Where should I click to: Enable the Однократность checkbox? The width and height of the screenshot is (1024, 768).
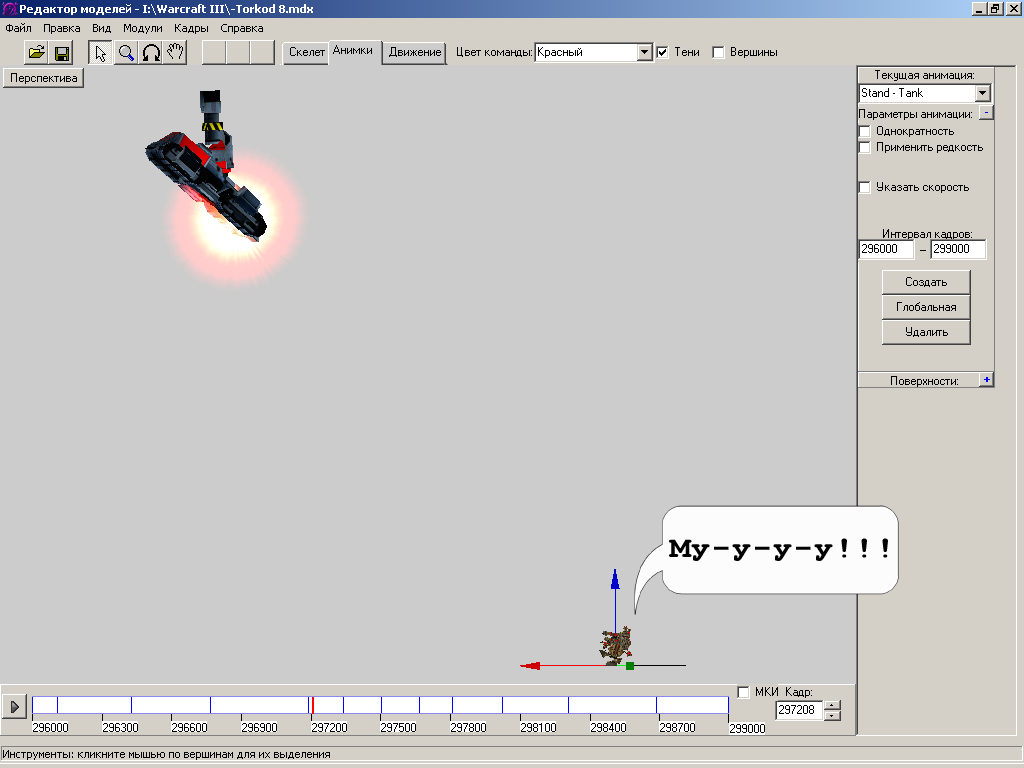[865, 131]
